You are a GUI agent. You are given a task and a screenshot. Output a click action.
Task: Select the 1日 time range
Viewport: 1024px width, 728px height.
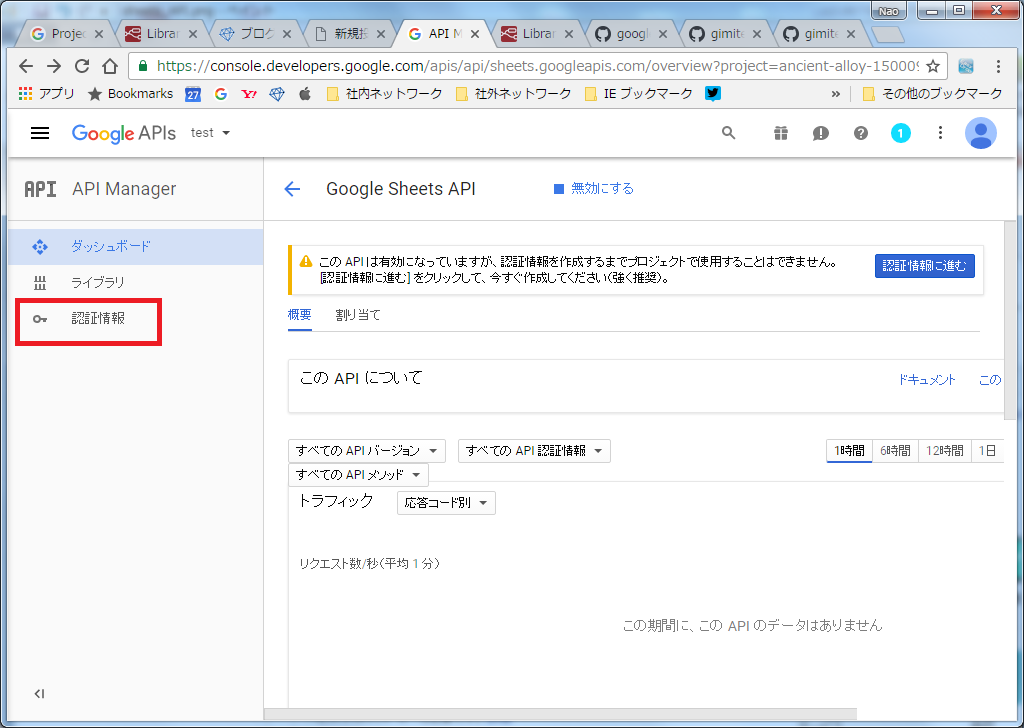coord(987,451)
